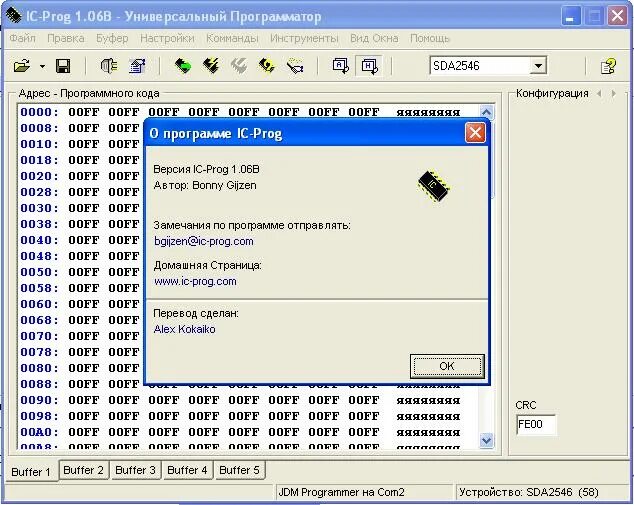The height and width of the screenshot is (505, 634).
Task: Click right arrow beside Конфигурация
Action: pos(614,93)
